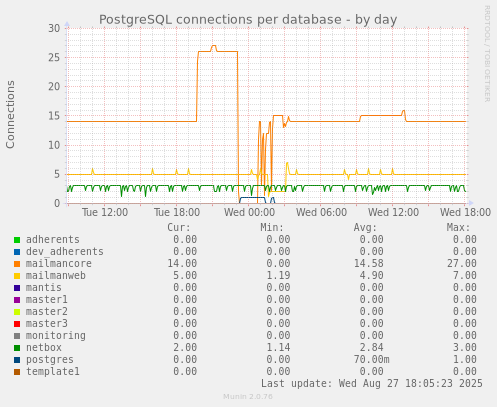Click the mailmancore peak at 27 connections
The height and width of the screenshot is (407, 497).
coord(214,46)
